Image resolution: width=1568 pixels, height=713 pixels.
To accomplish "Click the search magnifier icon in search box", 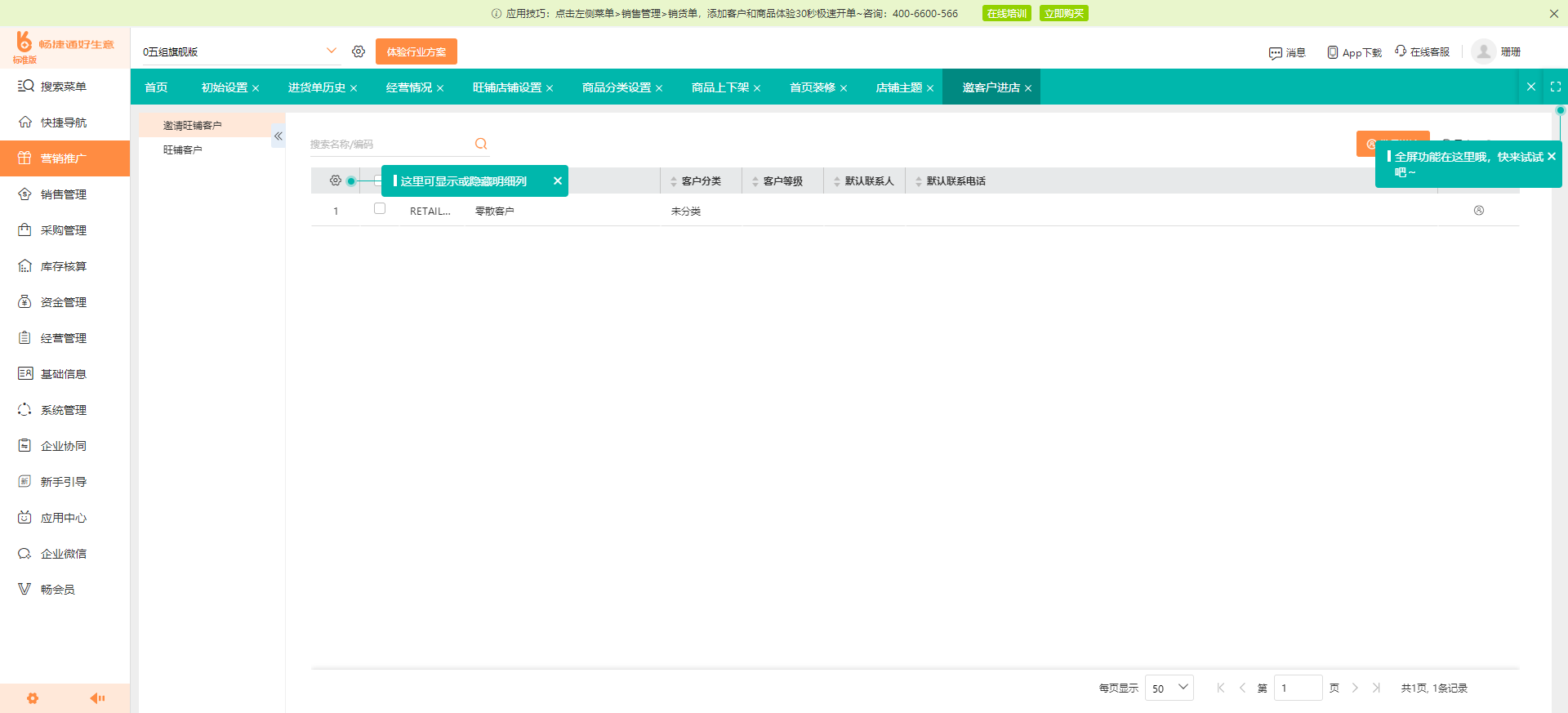I will [x=481, y=144].
